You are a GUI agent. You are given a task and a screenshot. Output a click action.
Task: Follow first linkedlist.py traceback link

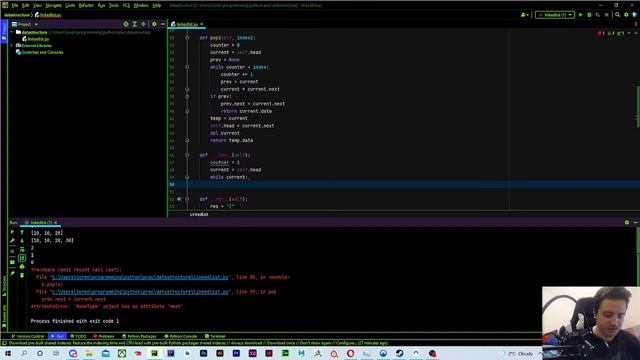pyautogui.click(x=140, y=277)
